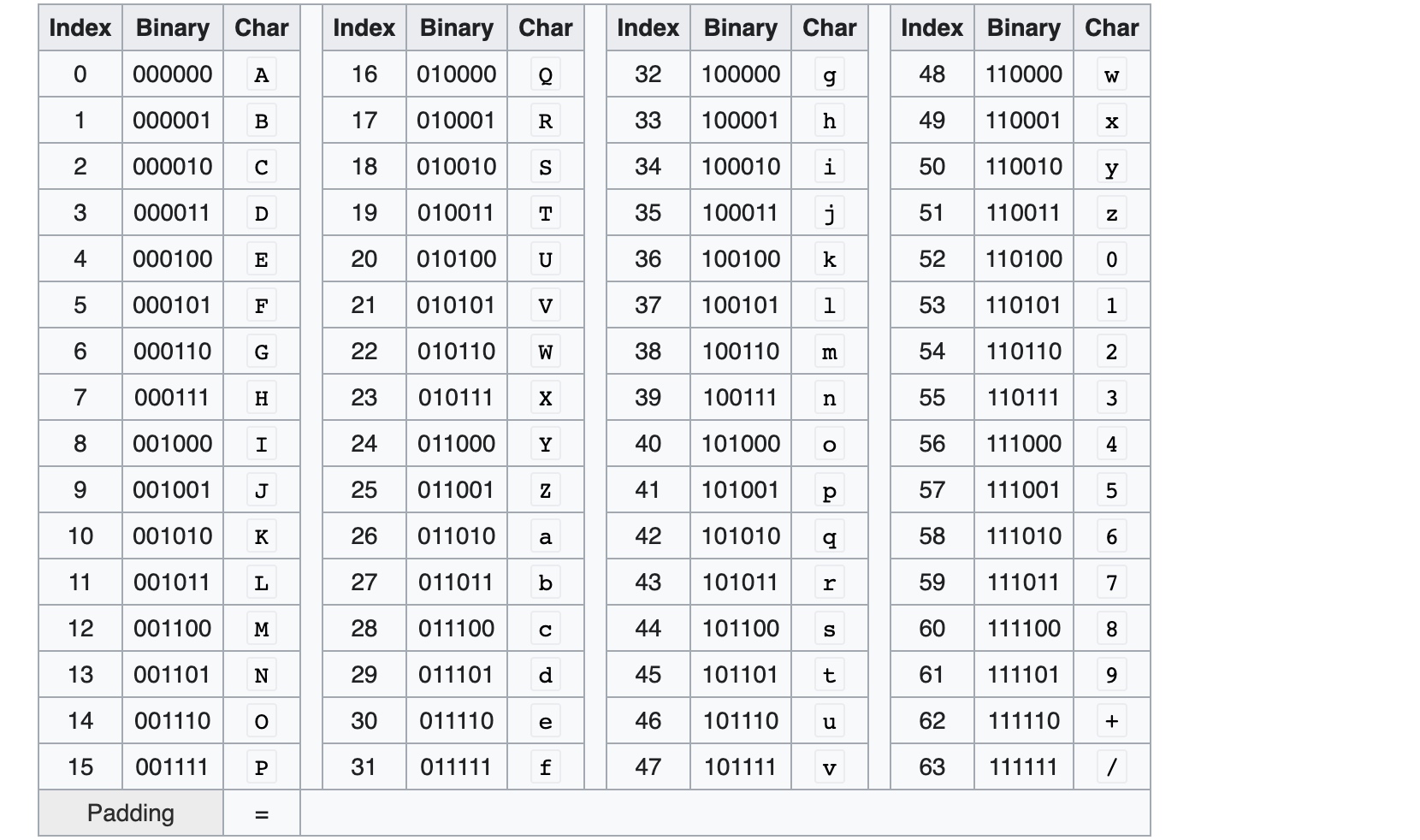Image resolution: width=1420 pixels, height=840 pixels.
Task: Click binary cell 001010
Action: pyautogui.click(x=173, y=536)
